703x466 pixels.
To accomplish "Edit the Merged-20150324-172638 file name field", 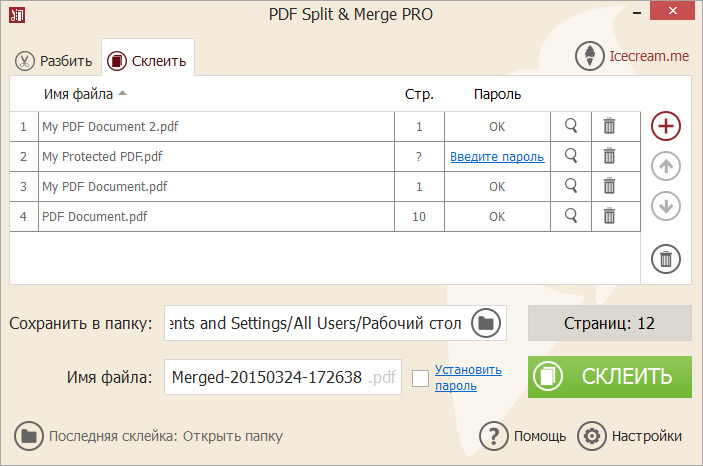I will (283, 377).
